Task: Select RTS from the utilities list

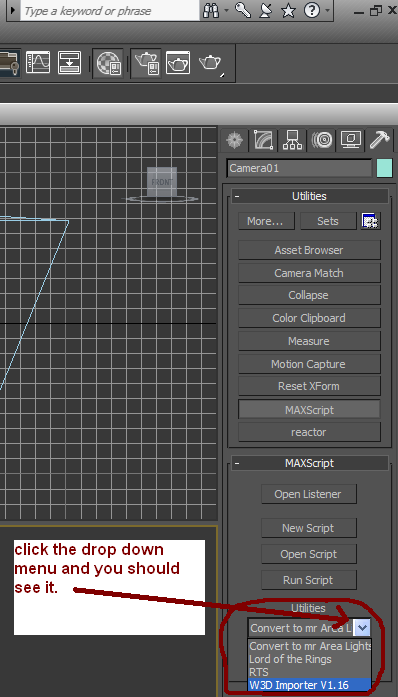Action: click(310, 672)
